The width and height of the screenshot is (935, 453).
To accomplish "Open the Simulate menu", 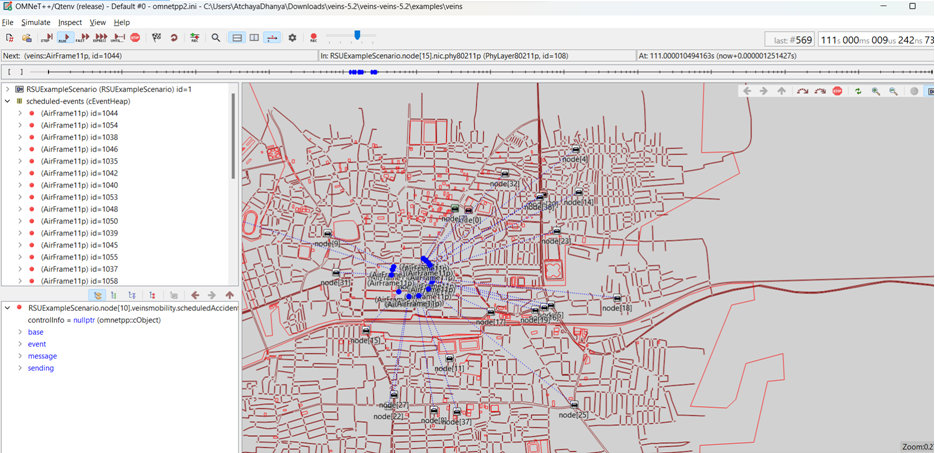I will [x=35, y=22].
